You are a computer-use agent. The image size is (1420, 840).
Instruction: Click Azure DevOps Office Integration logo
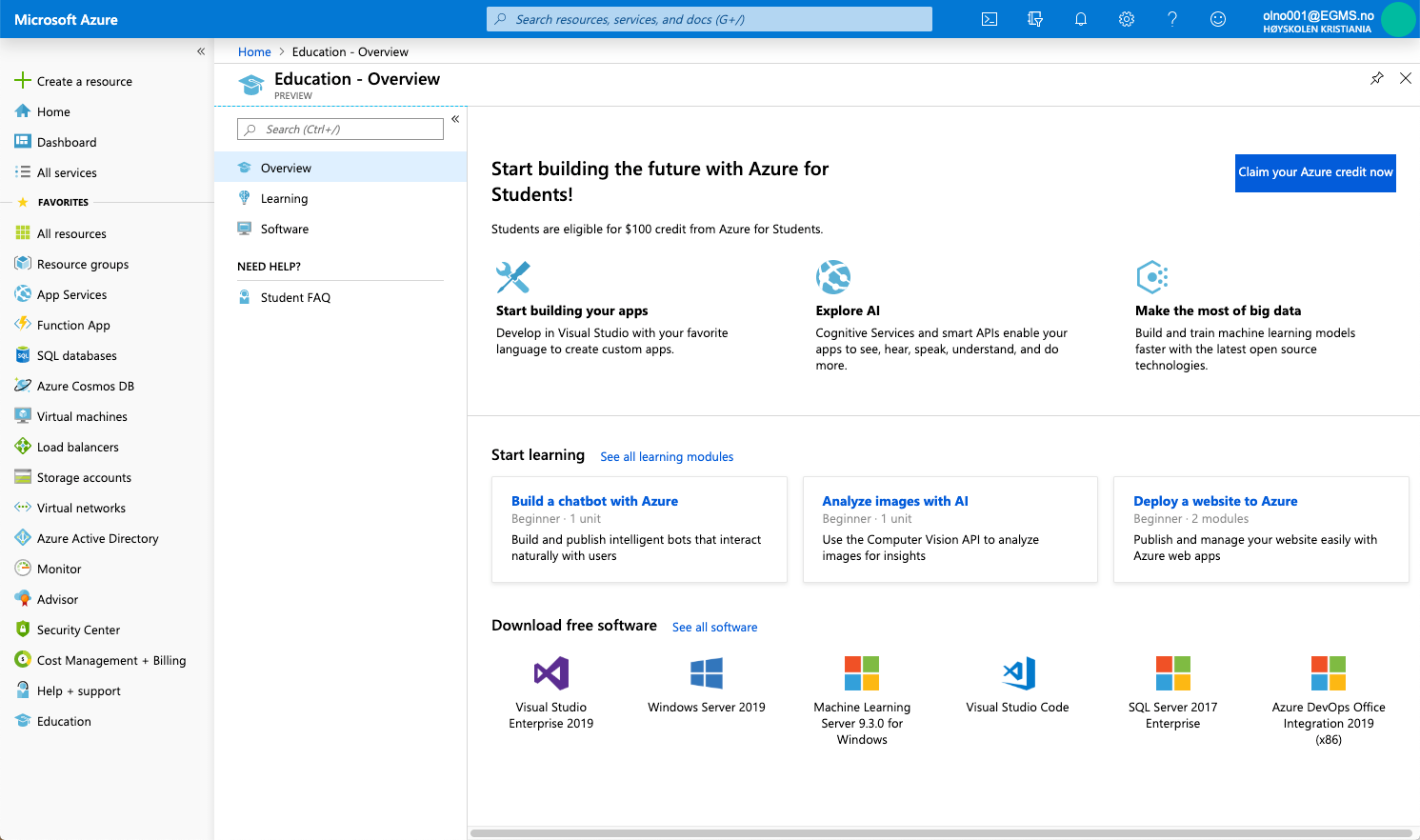pos(1329,673)
